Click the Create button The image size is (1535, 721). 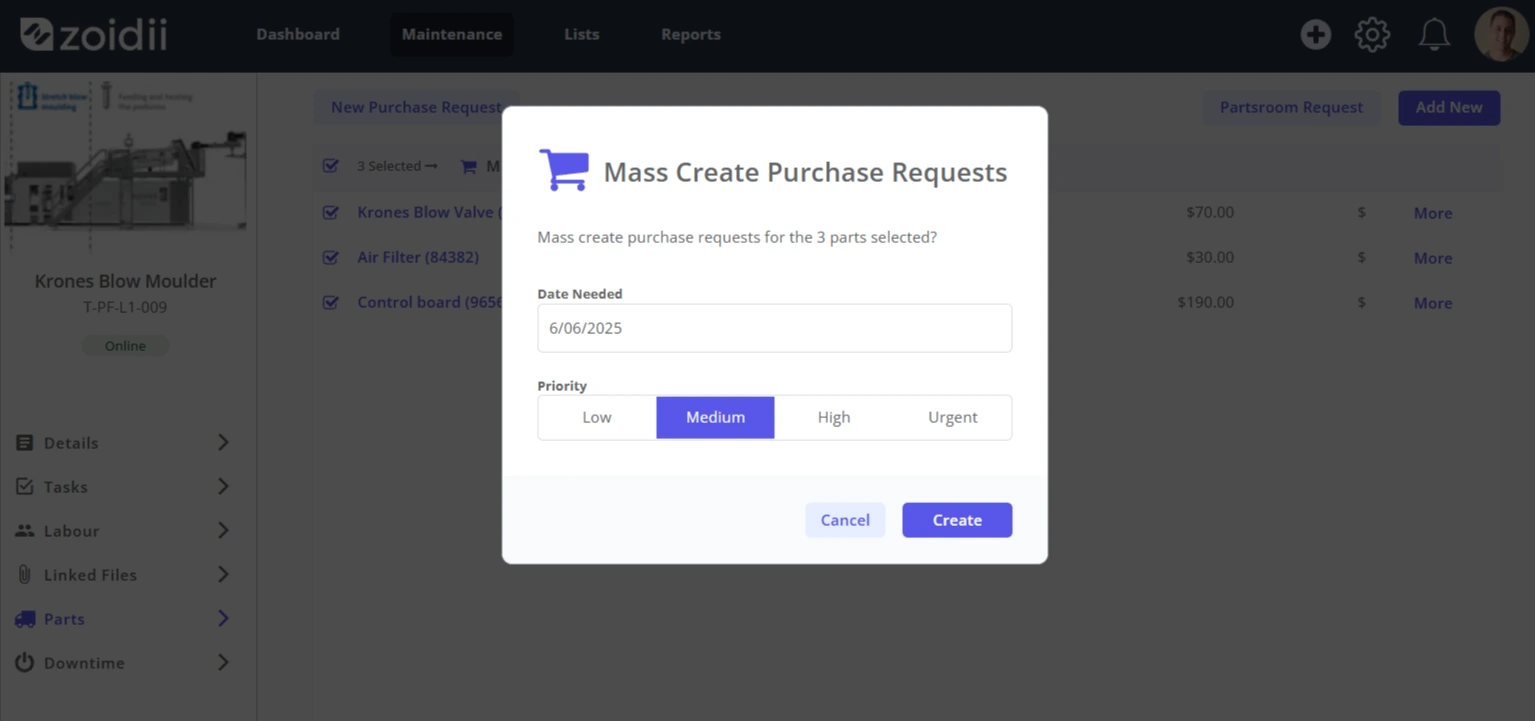click(957, 520)
